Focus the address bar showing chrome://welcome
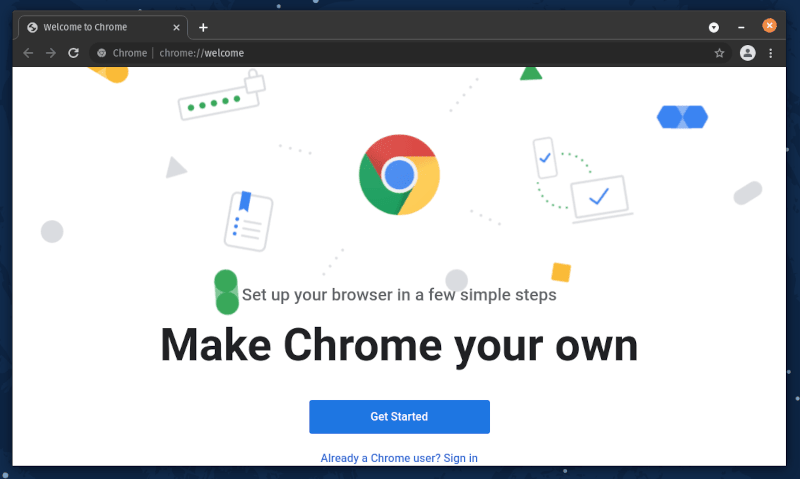Image resolution: width=800 pixels, height=479 pixels. click(x=400, y=53)
